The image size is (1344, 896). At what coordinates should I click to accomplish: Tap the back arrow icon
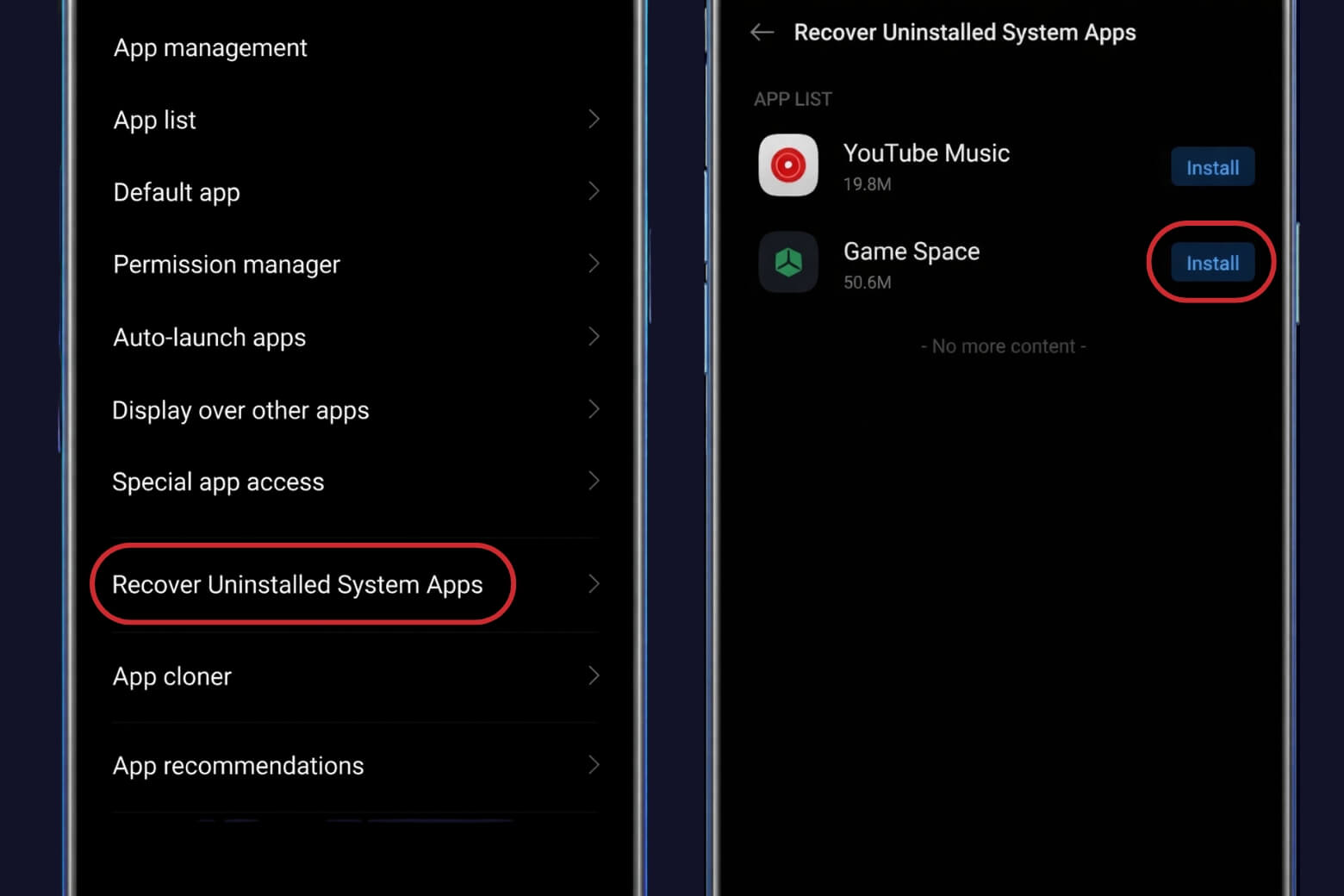(762, 33)
